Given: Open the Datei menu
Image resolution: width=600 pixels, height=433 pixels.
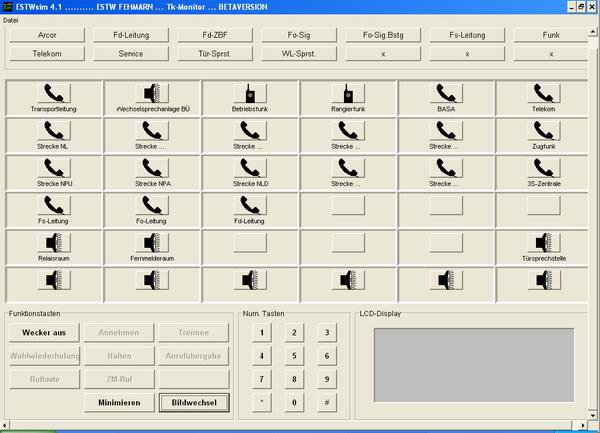Looking at the screenshot, I should pyautogui.click(x=11, y=19).
